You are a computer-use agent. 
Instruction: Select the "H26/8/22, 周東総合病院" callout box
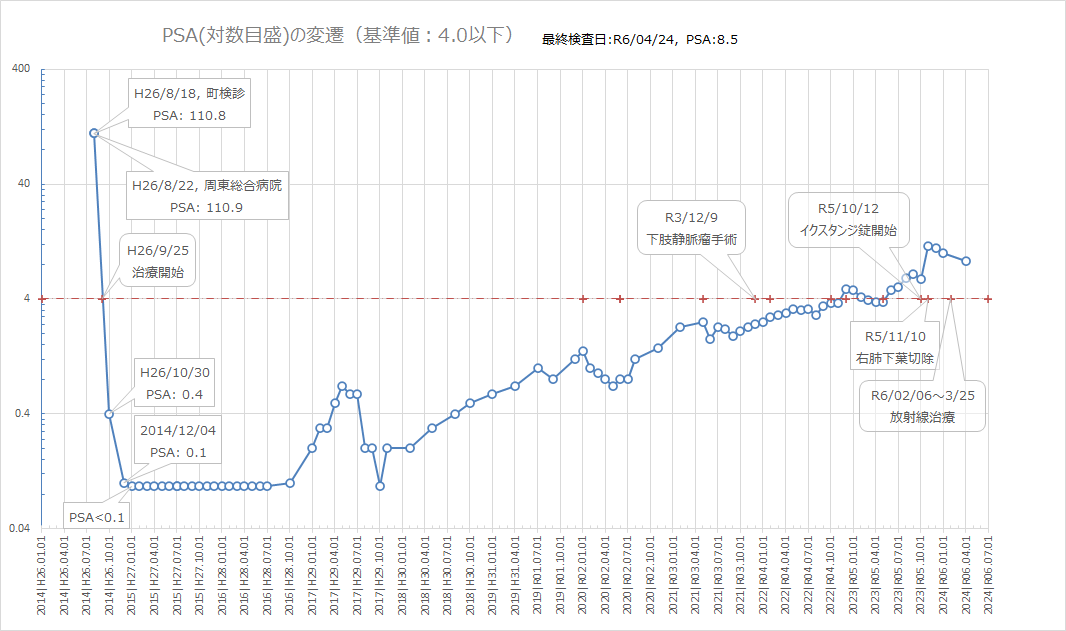(x=207, y=196)
